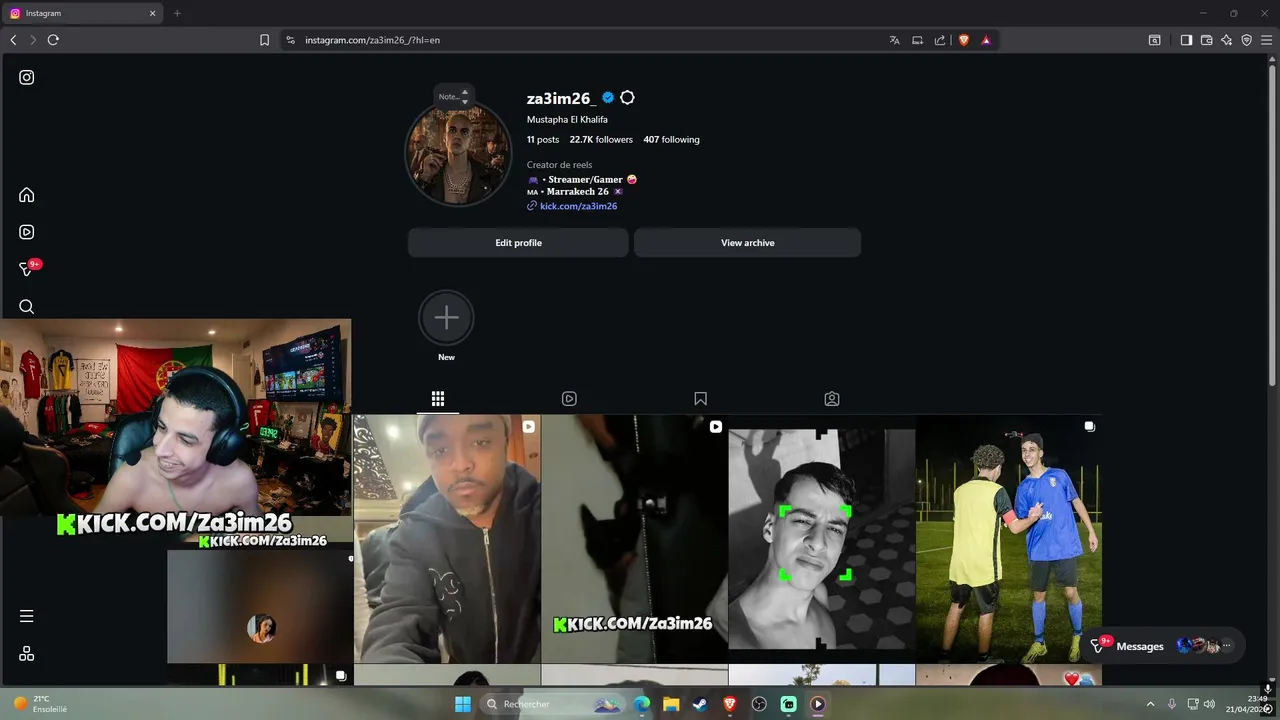Image resolution: width=1280 pixels, height=720 pixels.
Task: Click the share page icon in address bar
Action: tap(940, 40)
